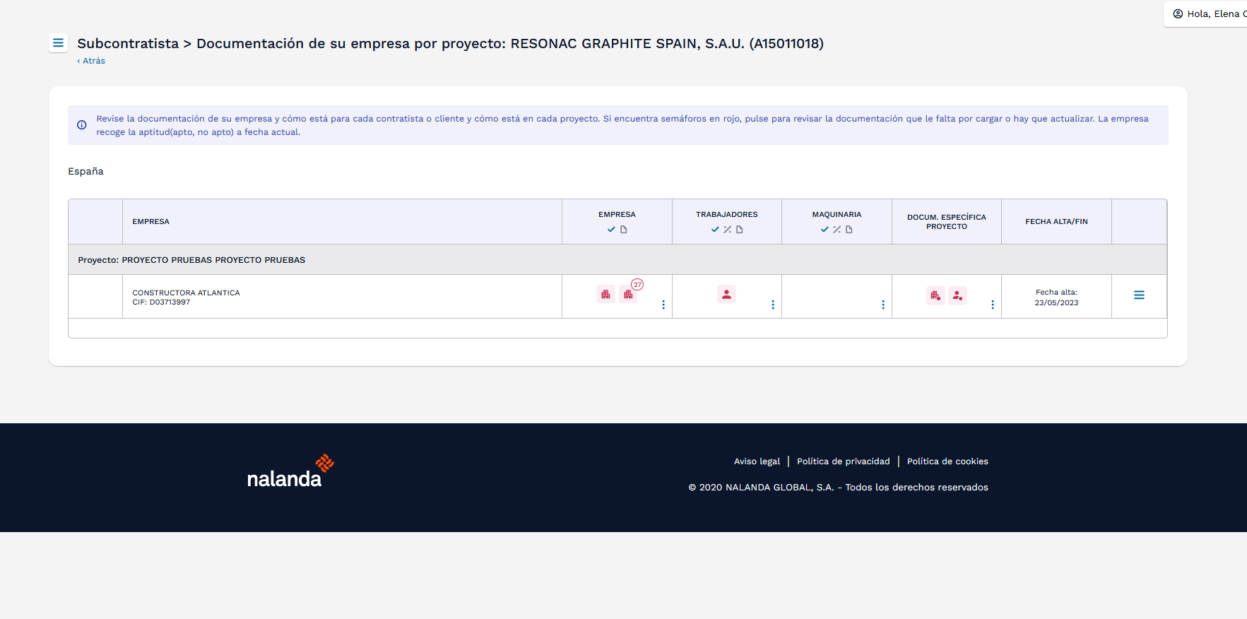Click the document icon under the Empresa header
Viewport: 1247px width, 619px height.
pos(623,230)
